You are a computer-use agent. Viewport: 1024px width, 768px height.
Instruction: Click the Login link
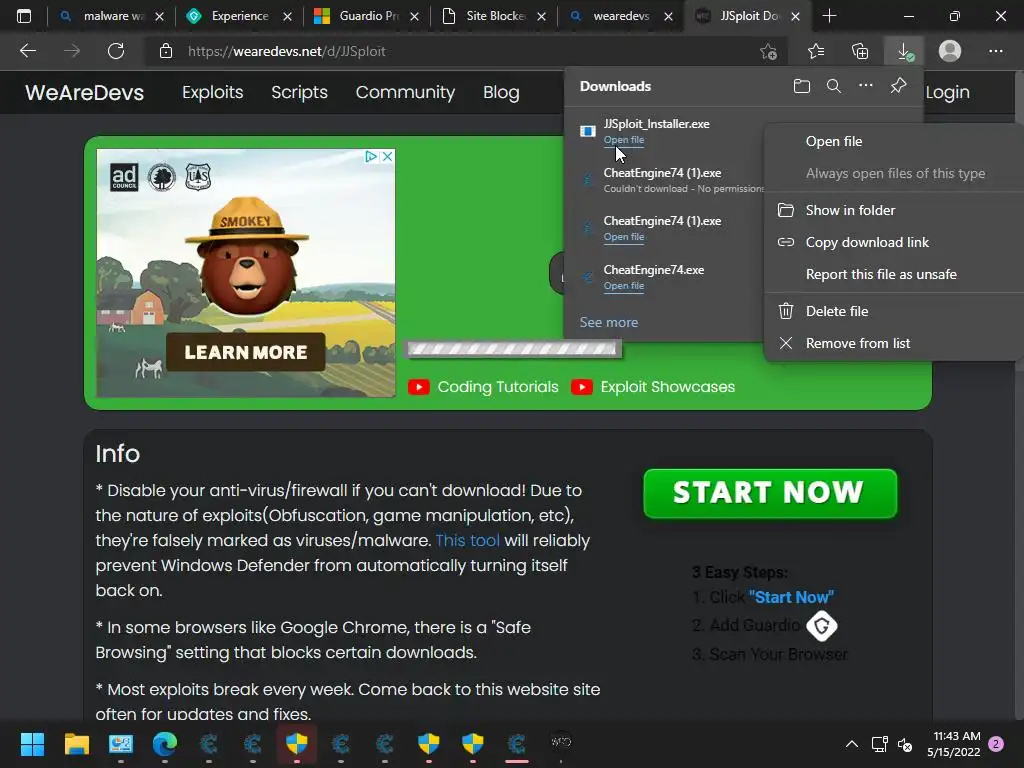[x=947, y=92]
